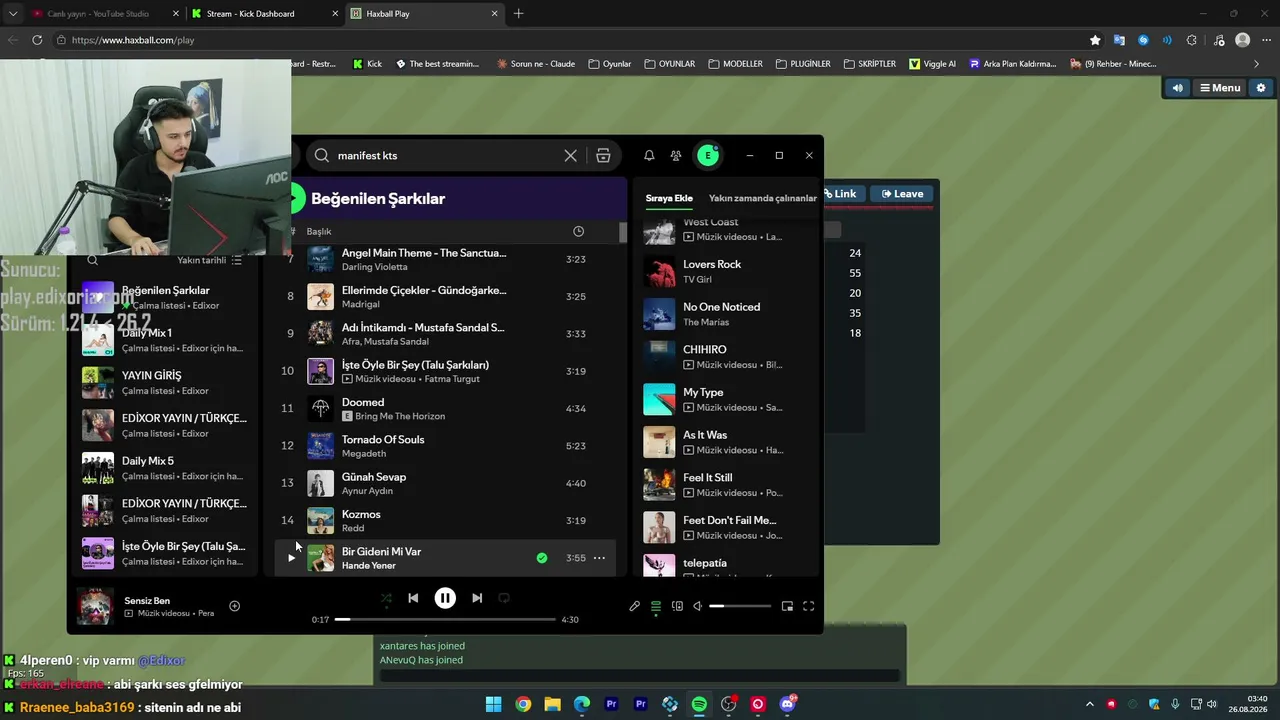Reload the Haxball page
This screenshot has height=720, width=1280.
click(37, 40)
